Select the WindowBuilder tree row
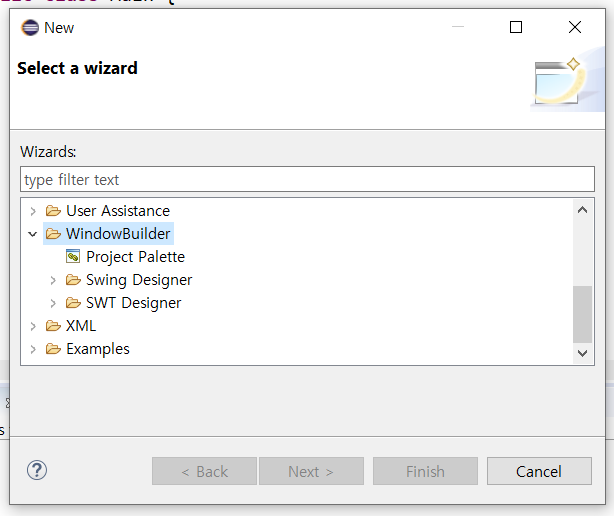 (118, 234)
